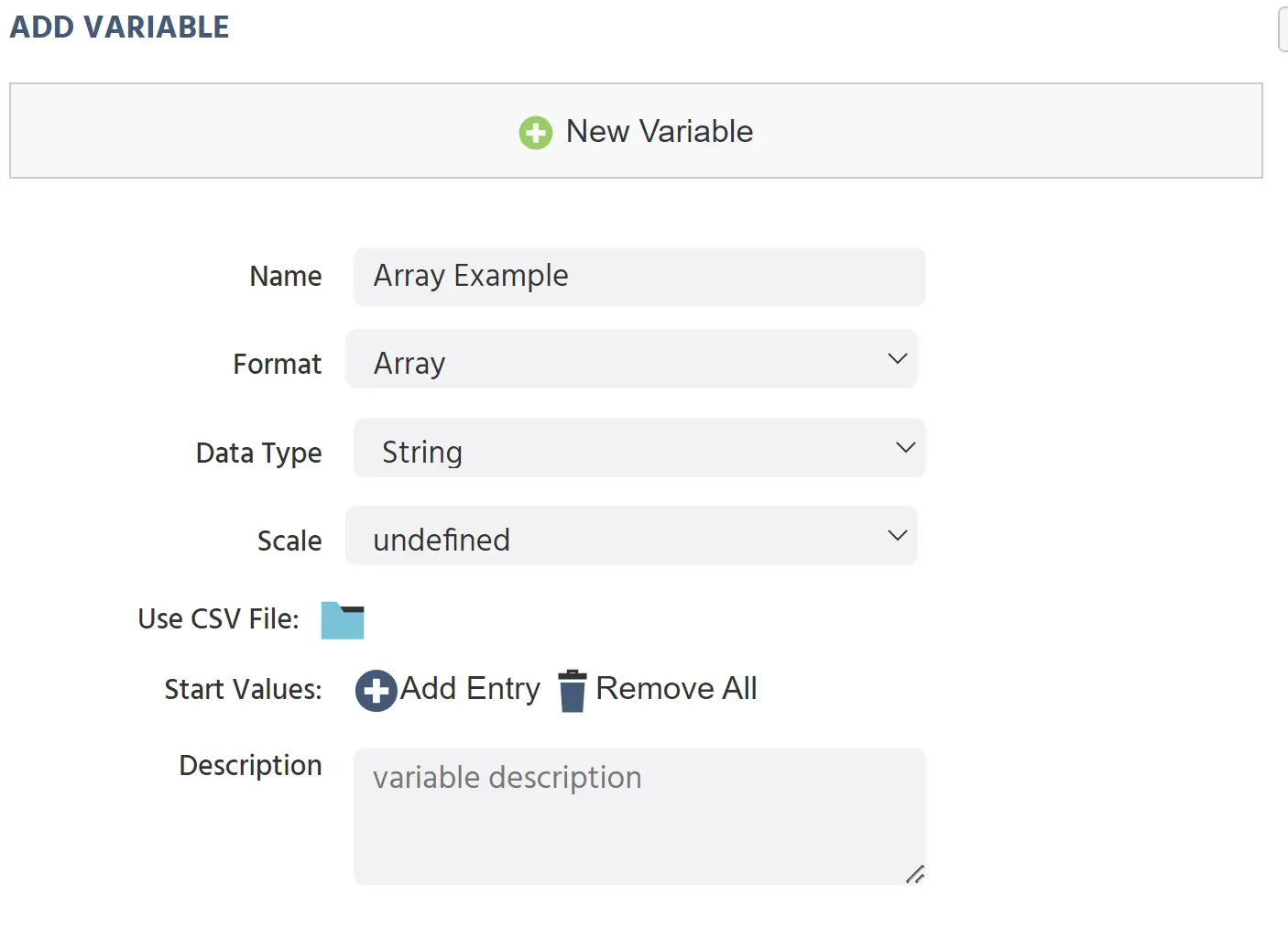Click the New Variable button
The image size is (1288, 940).
coord(636,131)
